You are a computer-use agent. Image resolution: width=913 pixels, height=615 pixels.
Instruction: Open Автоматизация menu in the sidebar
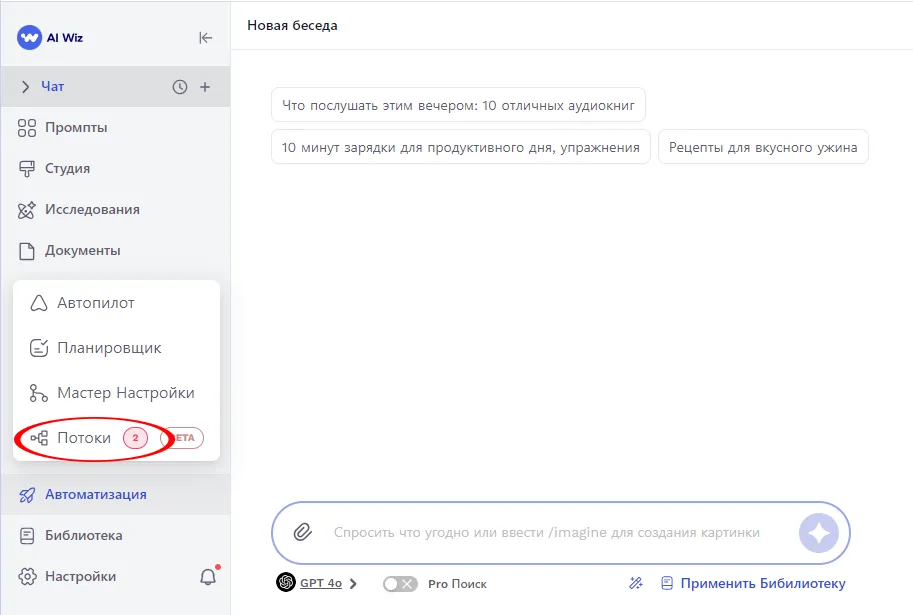(x=95, y=494)
